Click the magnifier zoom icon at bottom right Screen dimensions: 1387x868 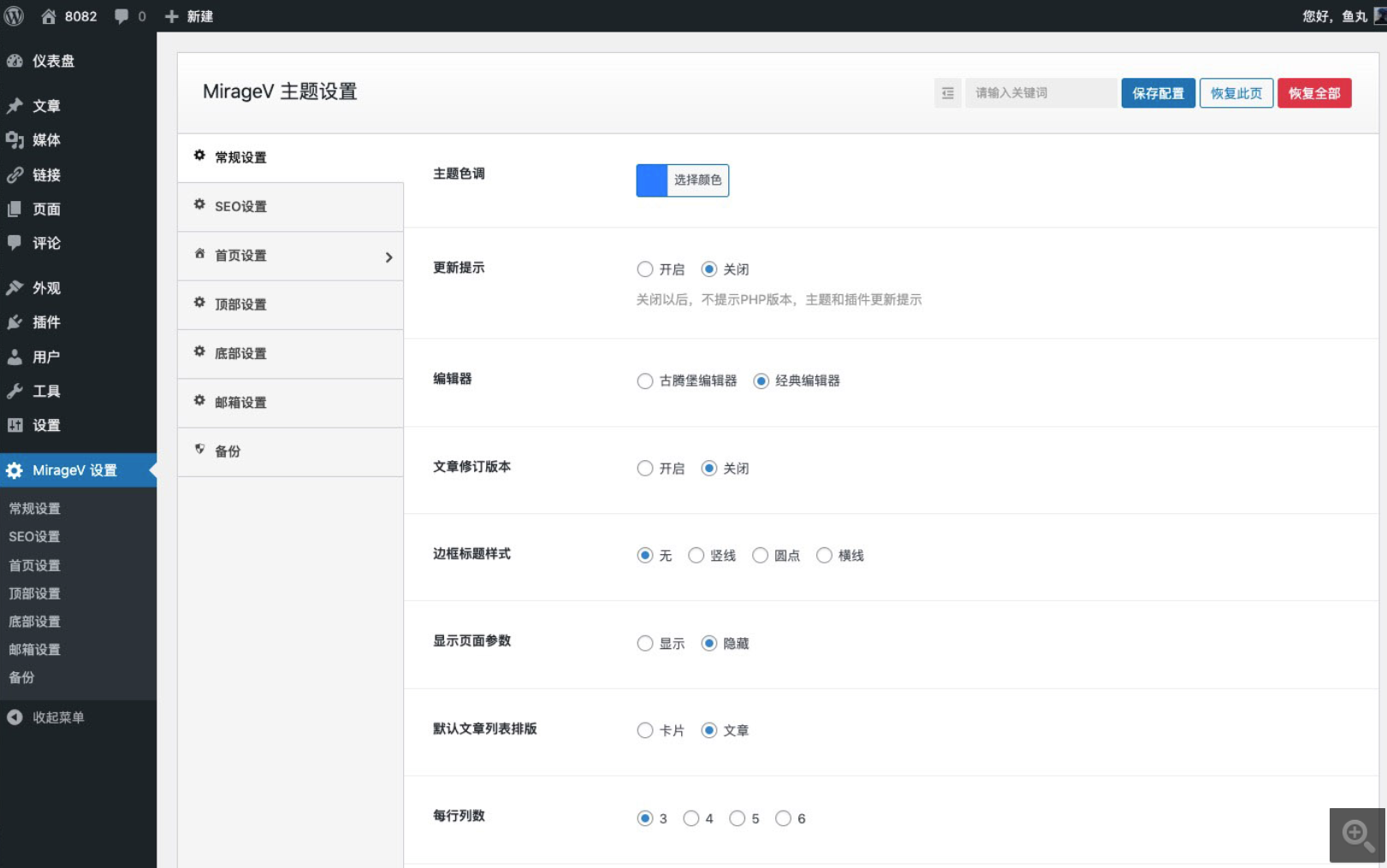coord(1358,835)
